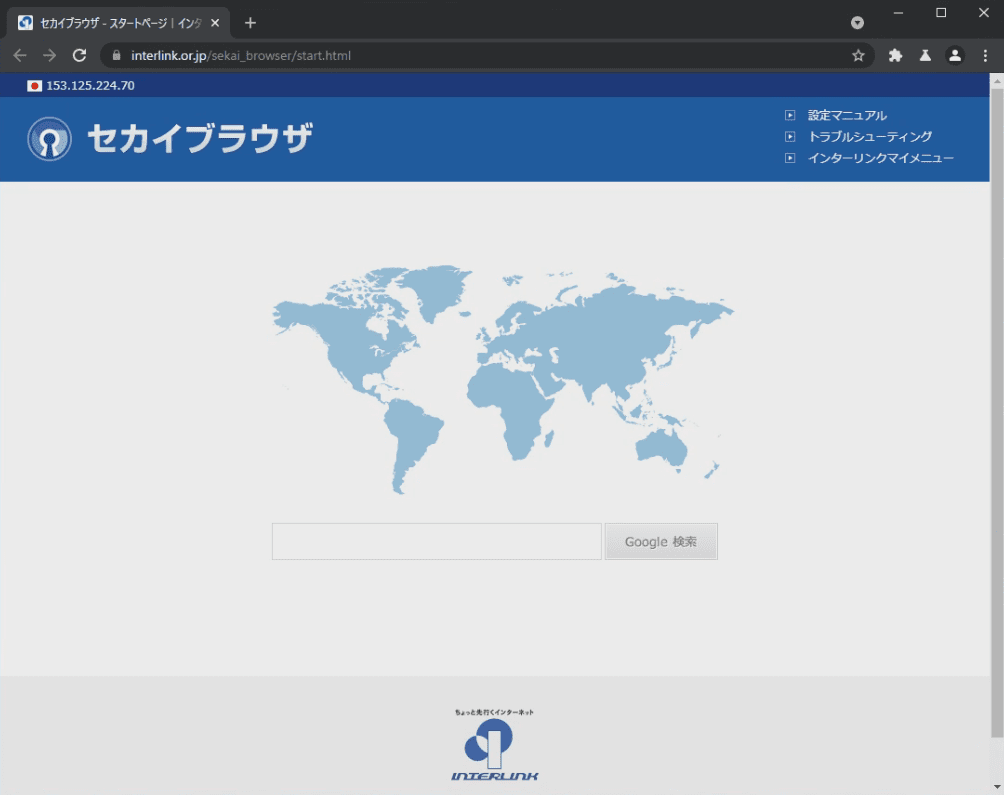
Task: Click the セカイブラウザ header title
Action: (200, 138)
